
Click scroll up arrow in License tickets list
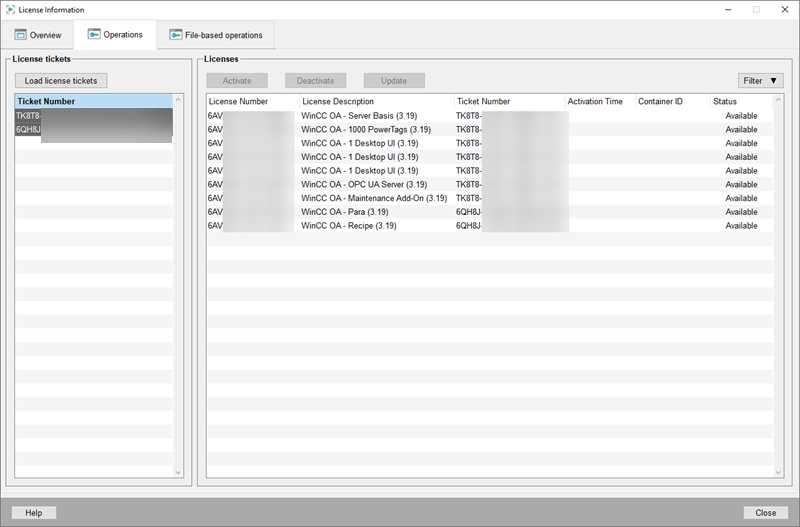[x=178, y=99]
